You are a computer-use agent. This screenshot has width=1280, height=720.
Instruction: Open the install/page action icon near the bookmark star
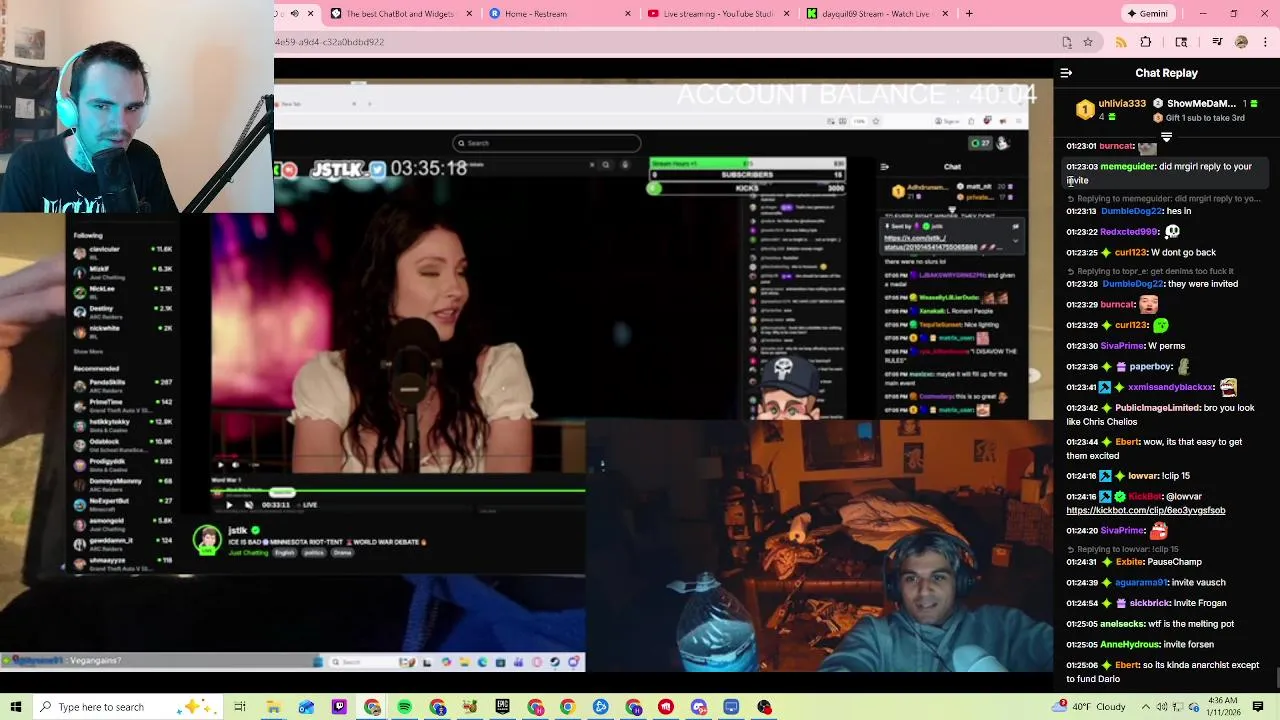1067,42
